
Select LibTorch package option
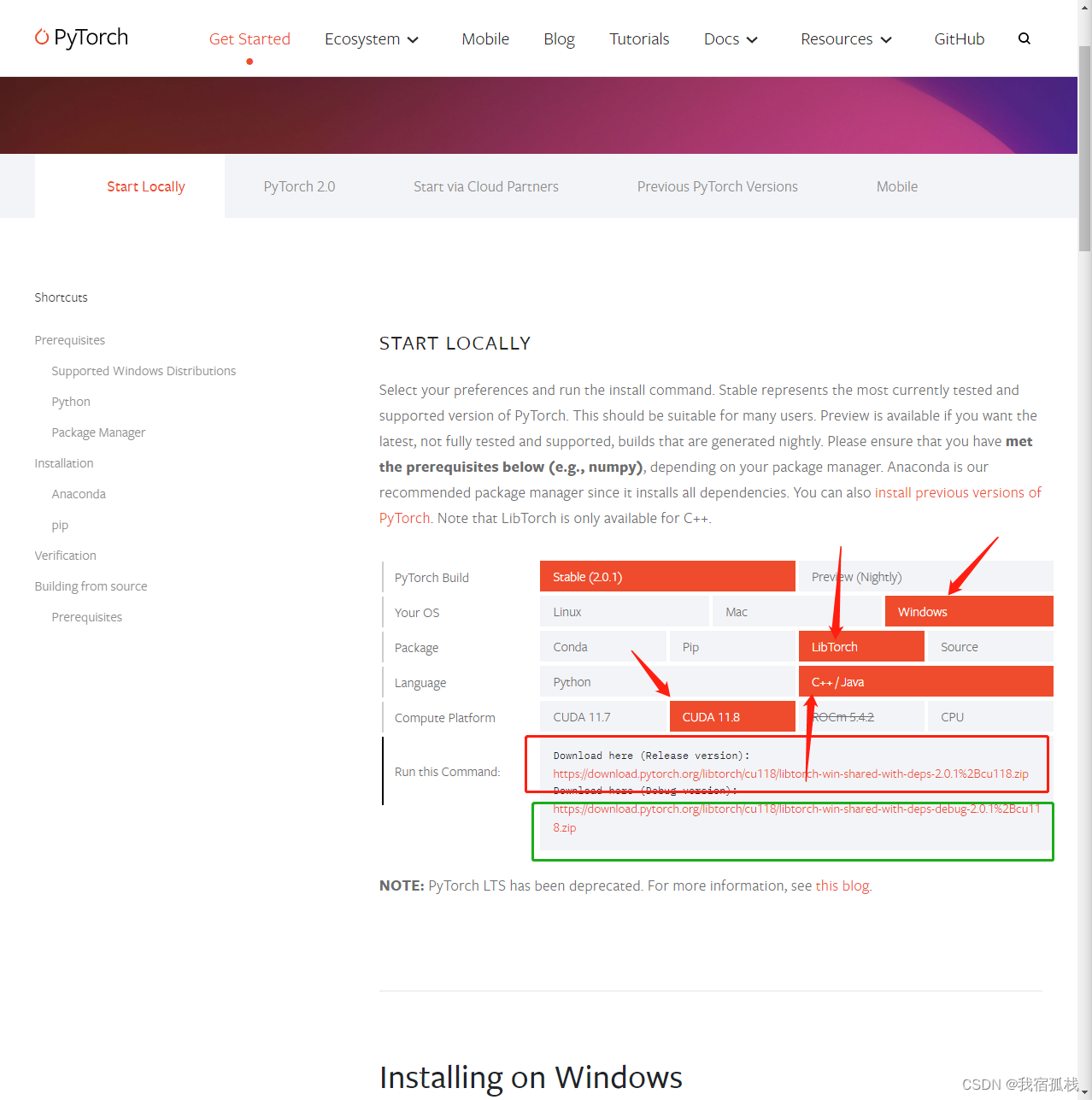coord(861,647)
